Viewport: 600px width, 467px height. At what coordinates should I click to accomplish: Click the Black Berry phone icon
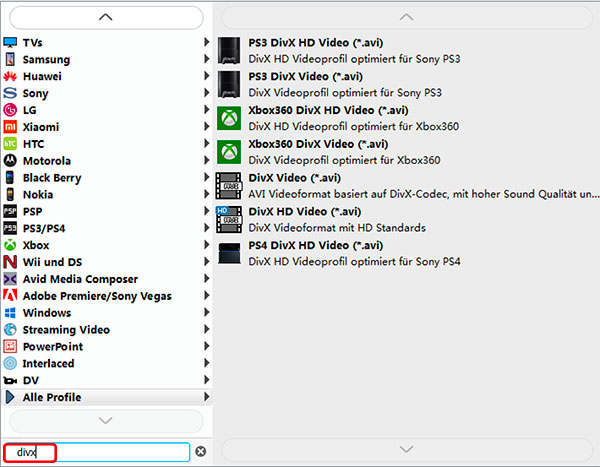point(10,178)
